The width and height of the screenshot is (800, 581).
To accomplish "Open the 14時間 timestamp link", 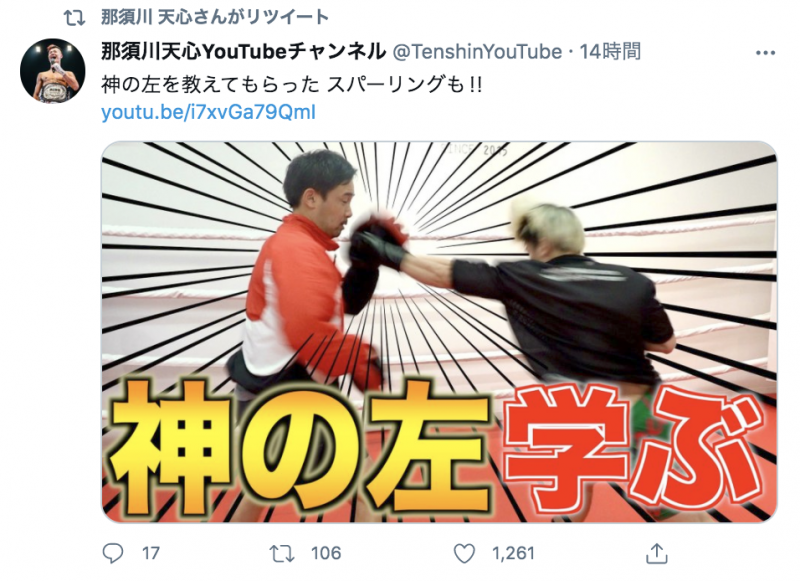I will coord(610,52).
